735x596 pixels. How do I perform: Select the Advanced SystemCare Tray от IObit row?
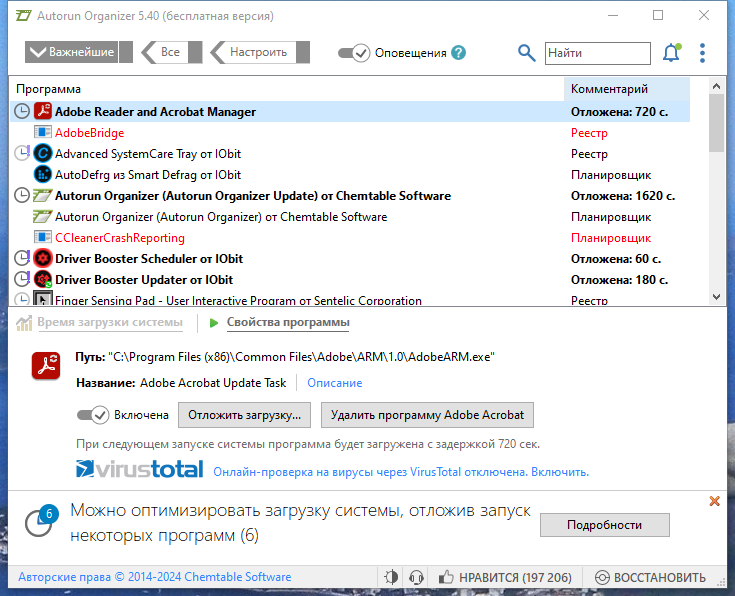pyautogui.click(x=350, y=153)
